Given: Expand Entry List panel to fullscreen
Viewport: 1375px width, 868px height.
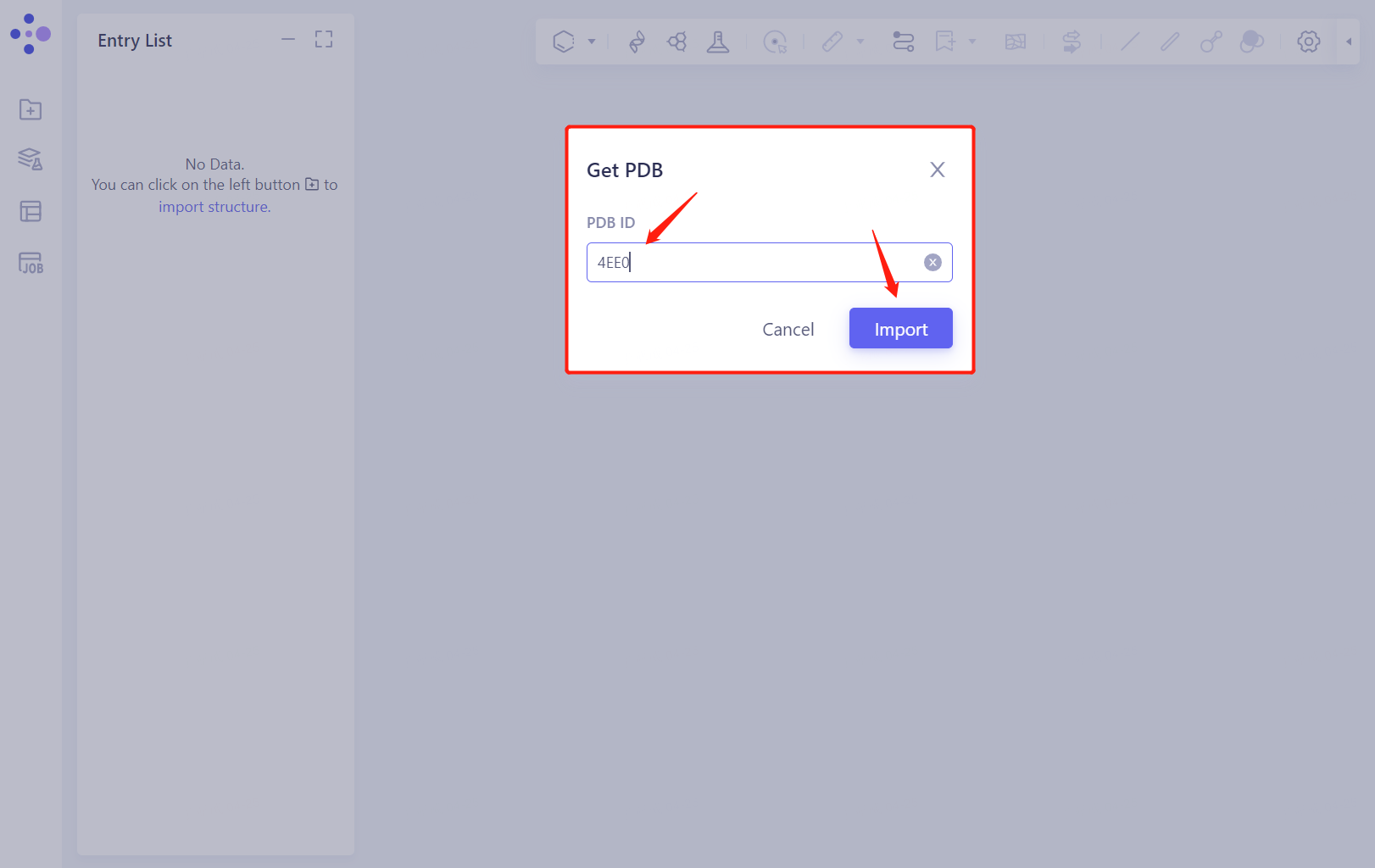Looking at the screenshot, I should click(x=324, y=40).
